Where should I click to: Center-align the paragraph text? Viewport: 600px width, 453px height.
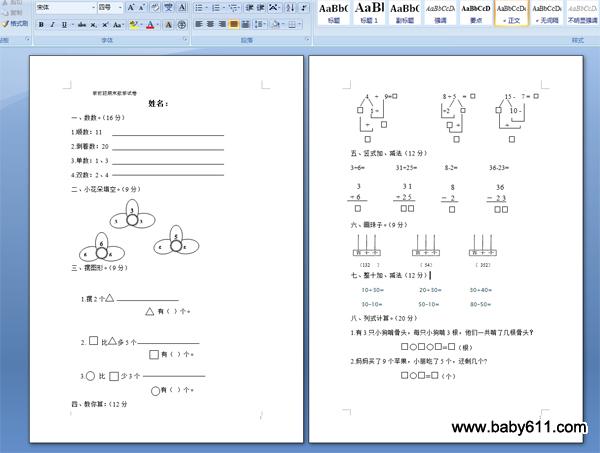point(210,24)
